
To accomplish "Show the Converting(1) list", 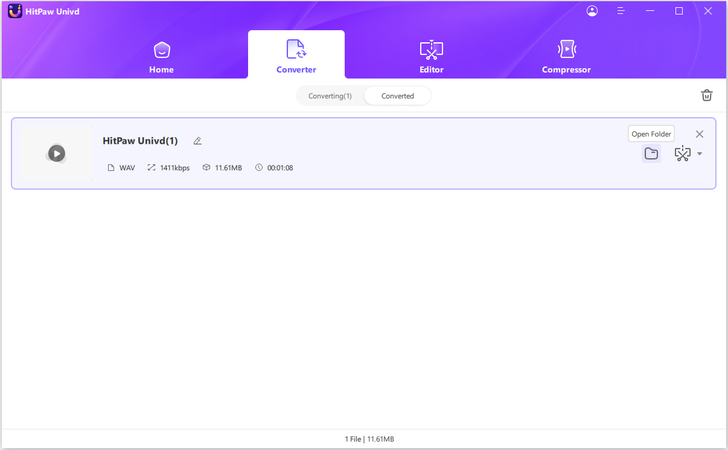I will pos(330,96).
